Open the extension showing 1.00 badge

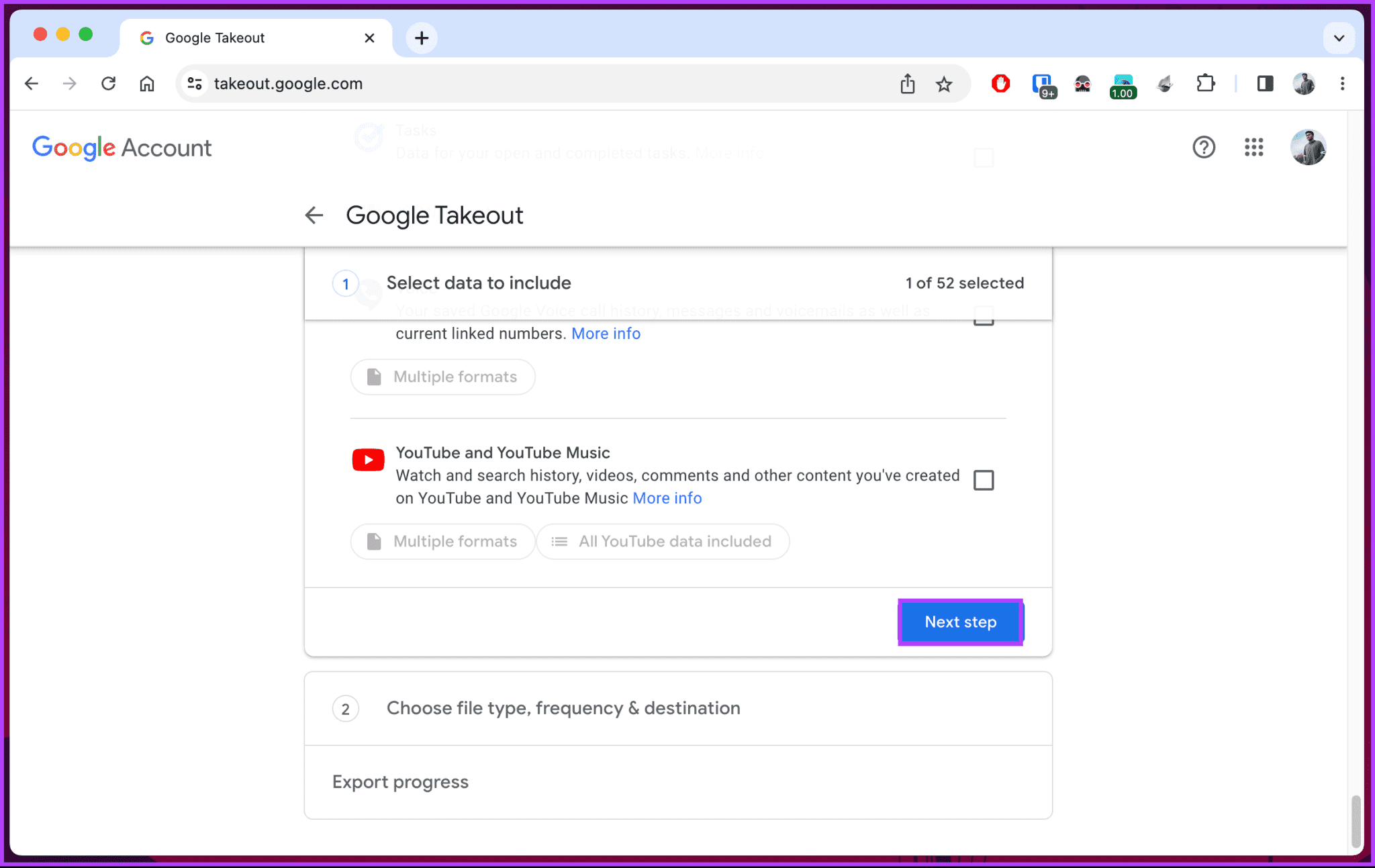point(1123,86)
